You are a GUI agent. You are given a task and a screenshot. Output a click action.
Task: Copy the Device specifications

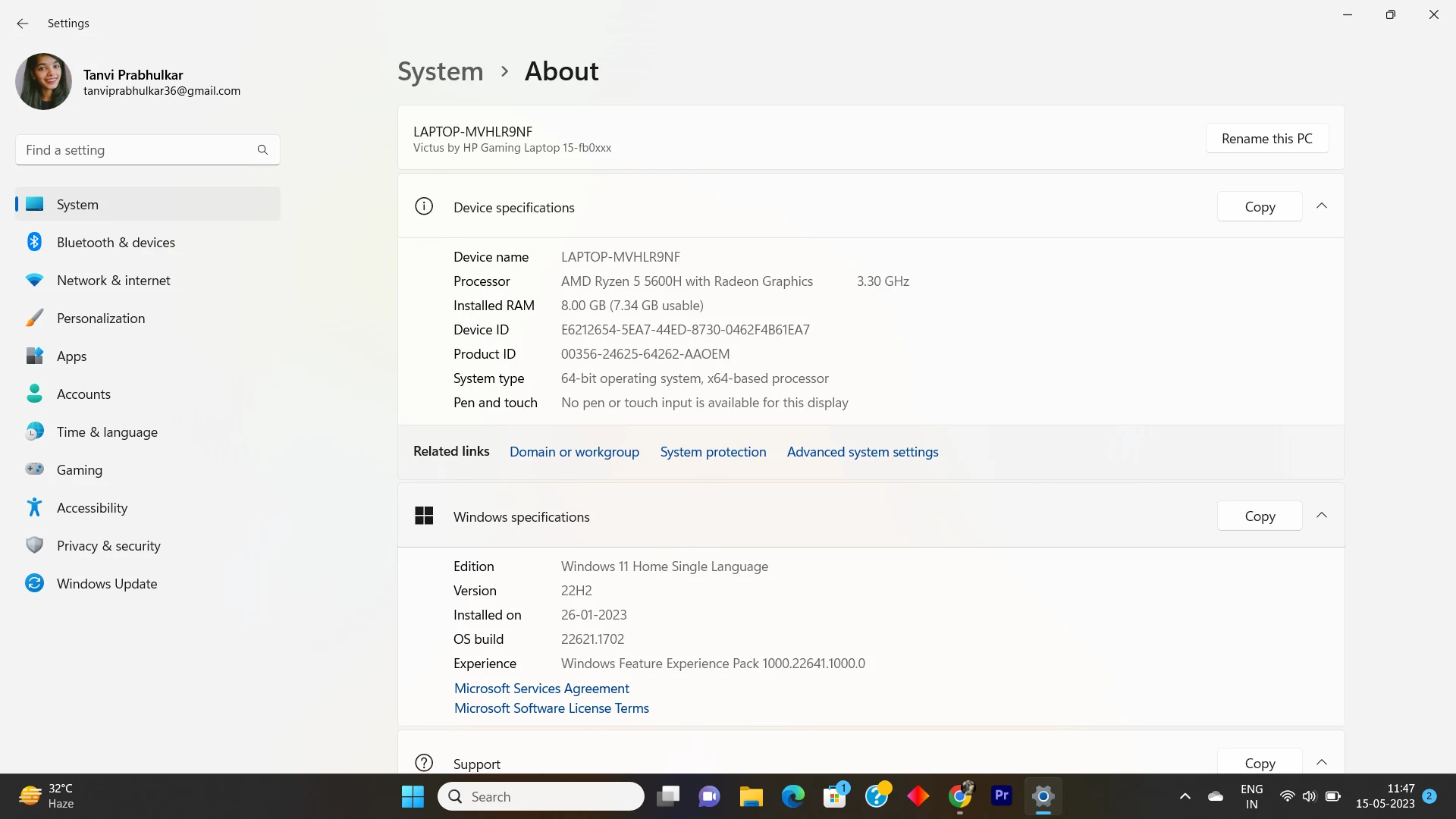click(1260, 207)
